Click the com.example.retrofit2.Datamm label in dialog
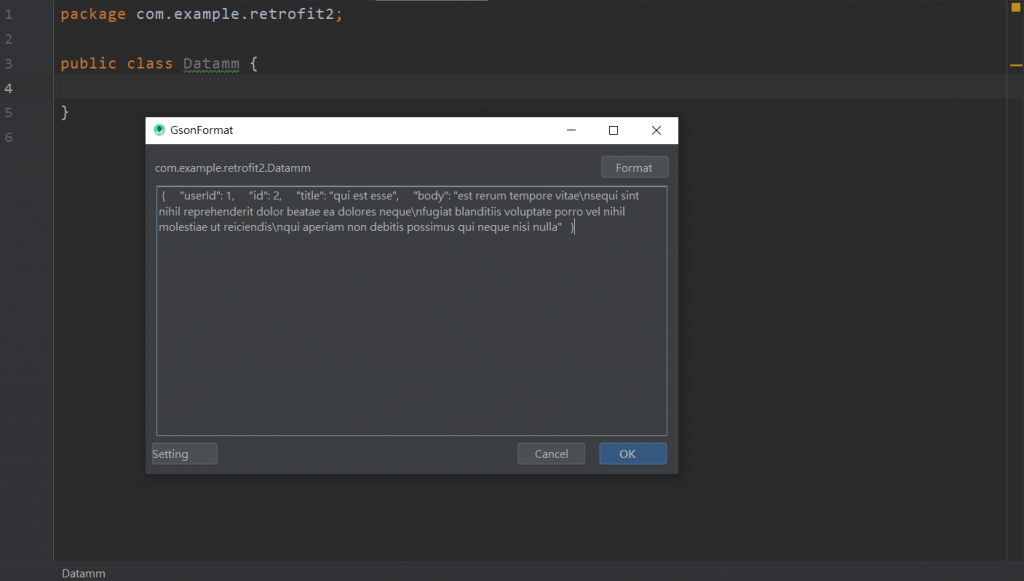Image resolution: width=1024 pixels, height=581 pixels. pyautogui.click(x=232, y=168)
